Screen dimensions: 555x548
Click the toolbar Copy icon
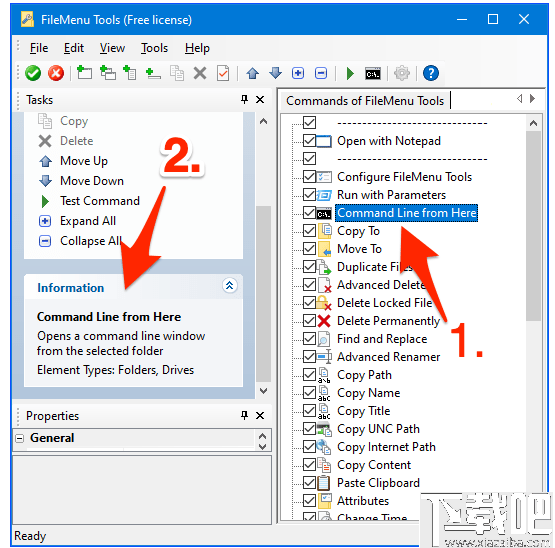(x=177, y=73)
